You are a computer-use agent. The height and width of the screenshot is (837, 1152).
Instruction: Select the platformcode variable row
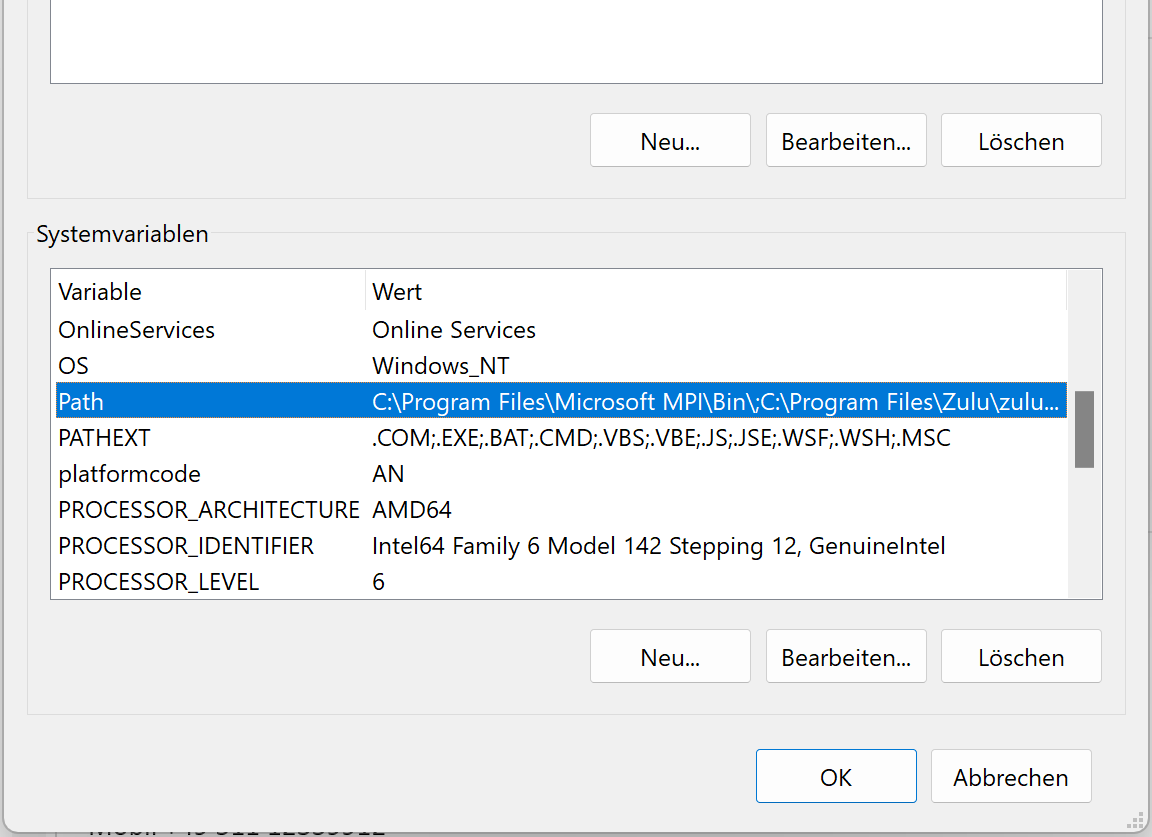129,474
